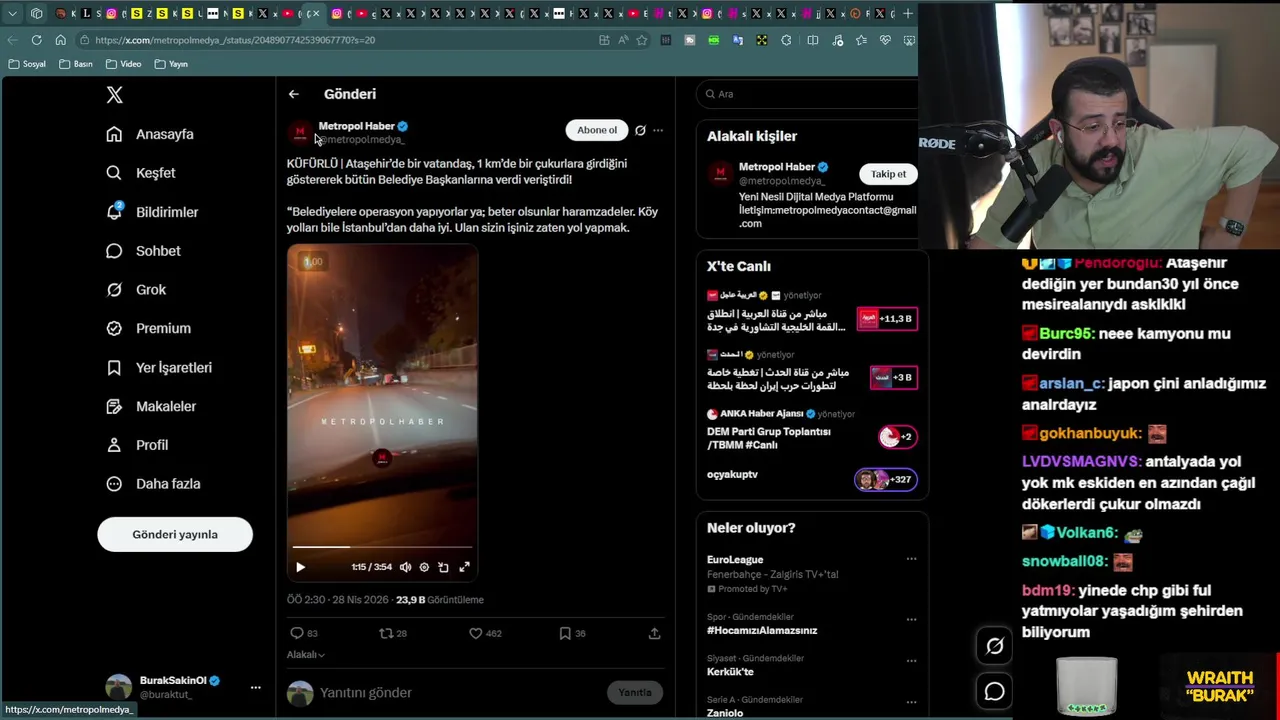
Task: Open more options for Kerkük'te trend
Action: (x=911, y=660)
